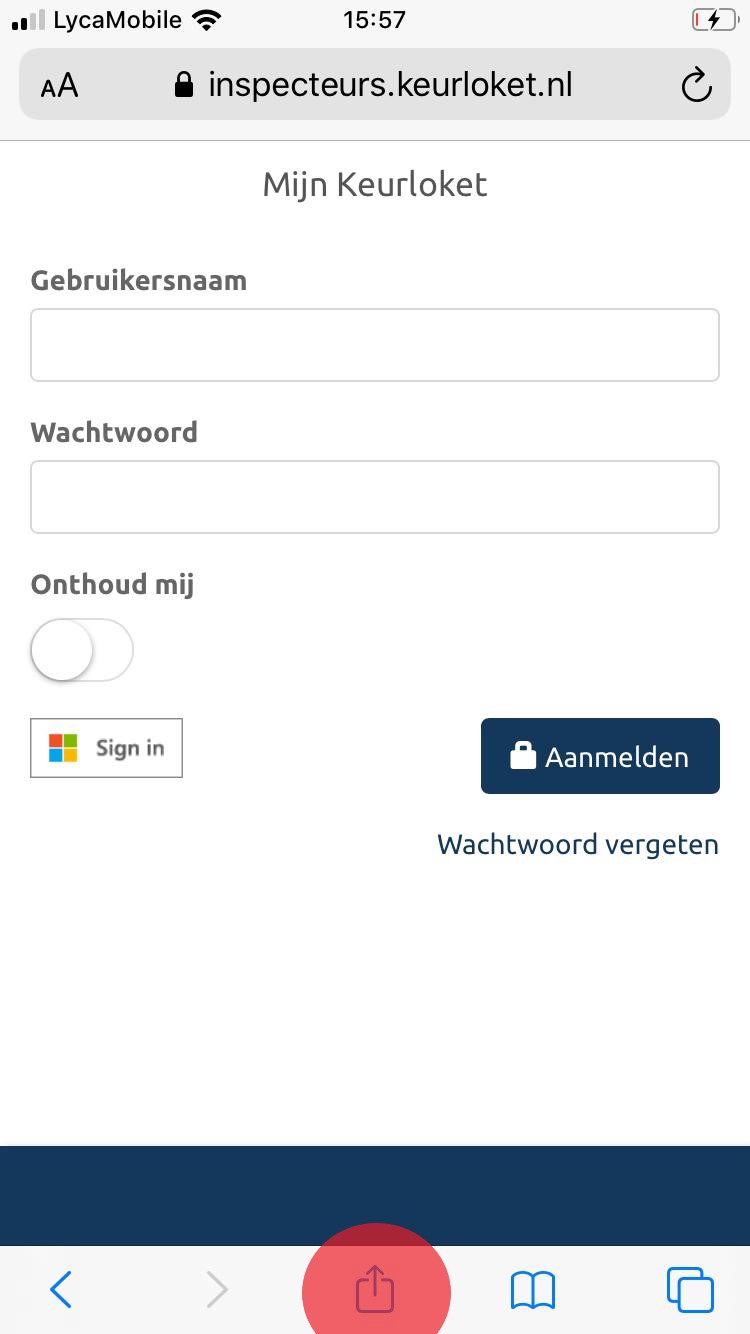Screen dimensions: 750x1334
Task: Show open tabs with the tabs icon
Action: [690, 1289]
